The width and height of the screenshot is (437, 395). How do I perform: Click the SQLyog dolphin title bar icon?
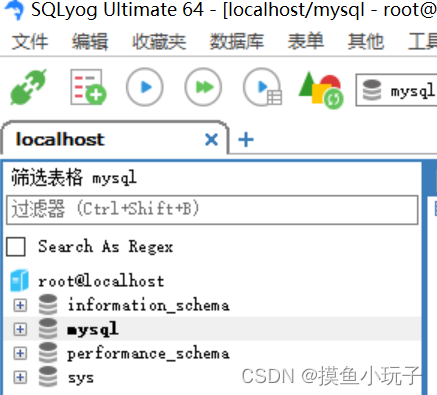(14, 9)
